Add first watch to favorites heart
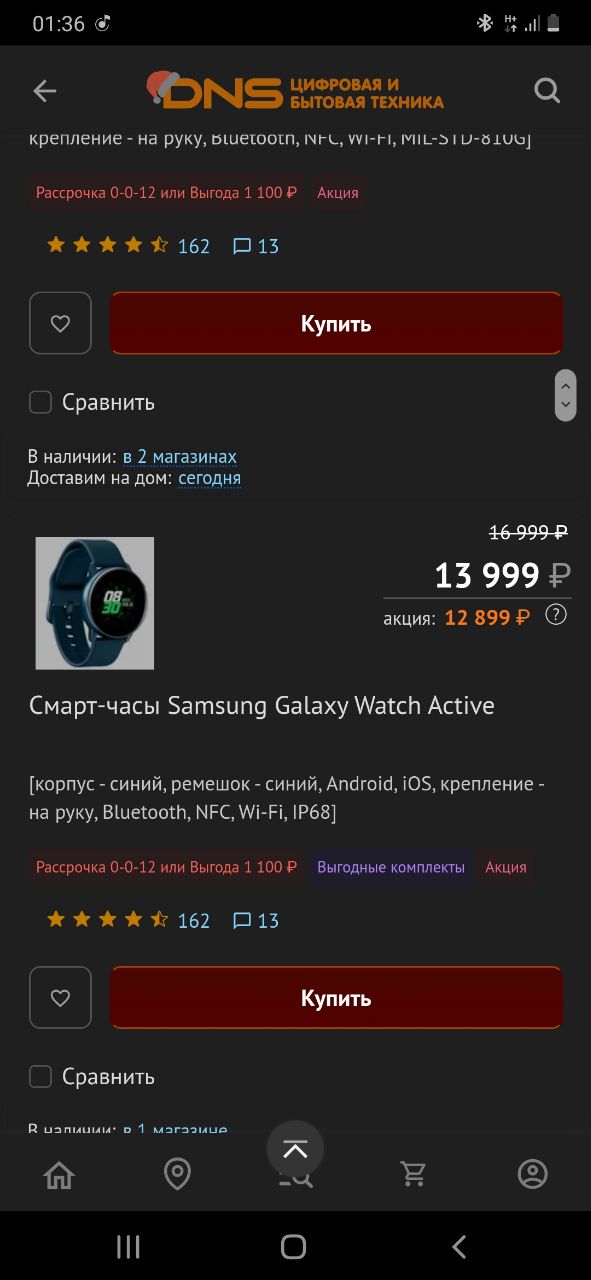The width and height of the screenshot is (591, 1280). pyautogui.click(x=60, y=323)
